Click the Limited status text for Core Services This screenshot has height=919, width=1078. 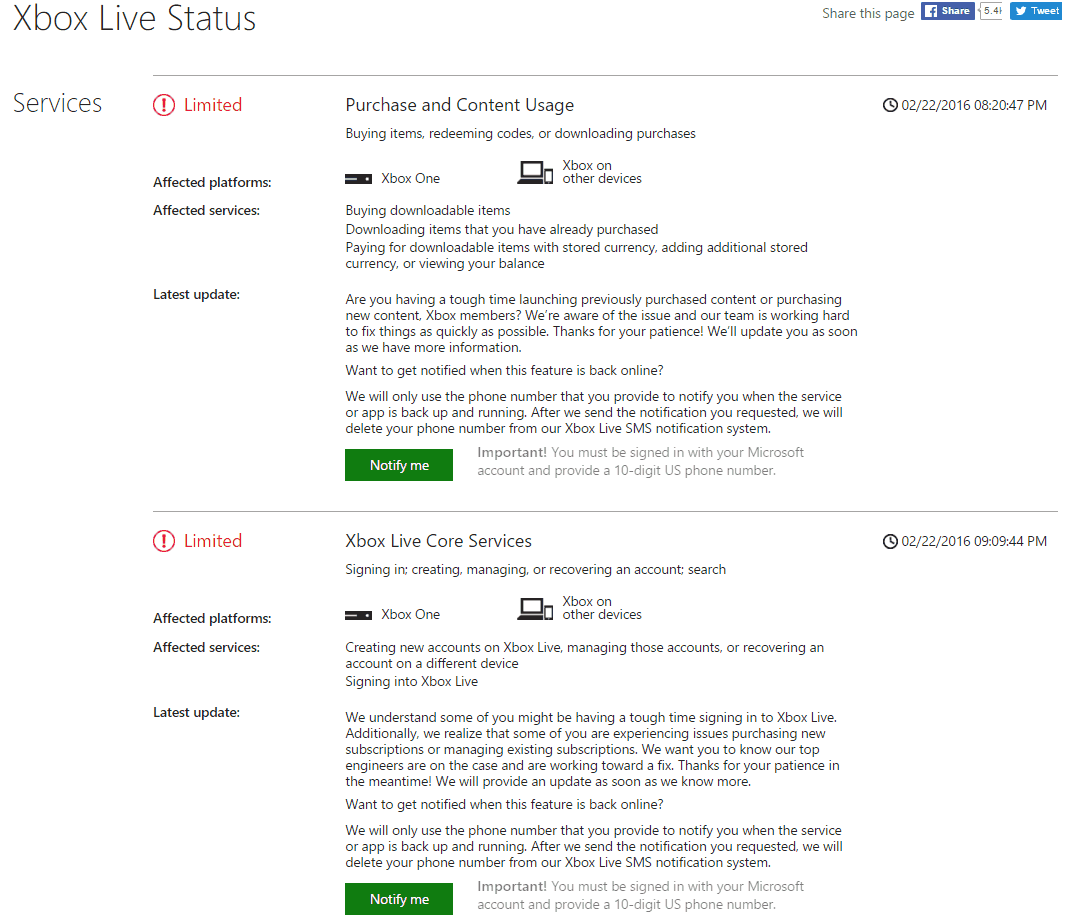[x=212, y=541]
